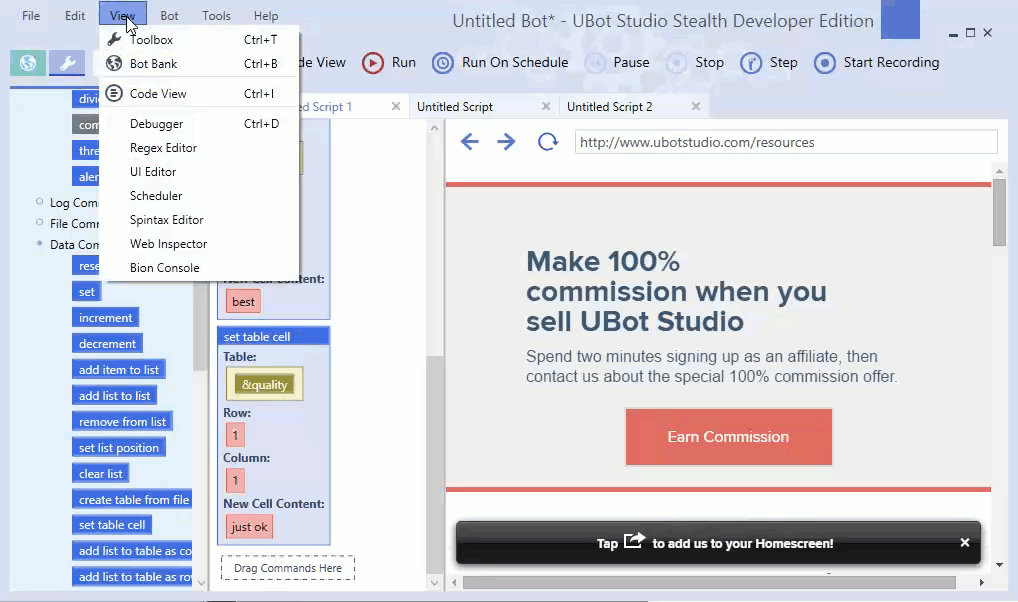The width and height of the screenshot is (1018, 602).
Task: Click the Drag Commands Here area
Action: click(288, 568)
